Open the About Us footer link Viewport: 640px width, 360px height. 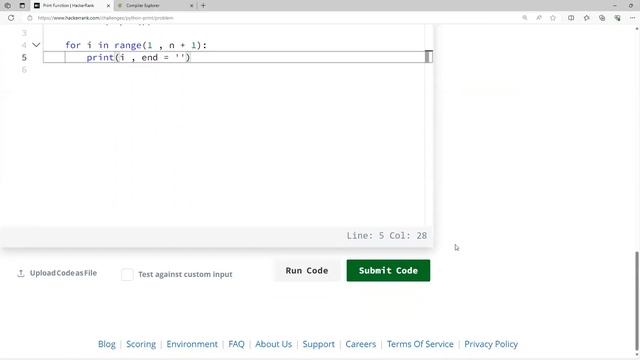pyautogui.click(x=273, y=344)
